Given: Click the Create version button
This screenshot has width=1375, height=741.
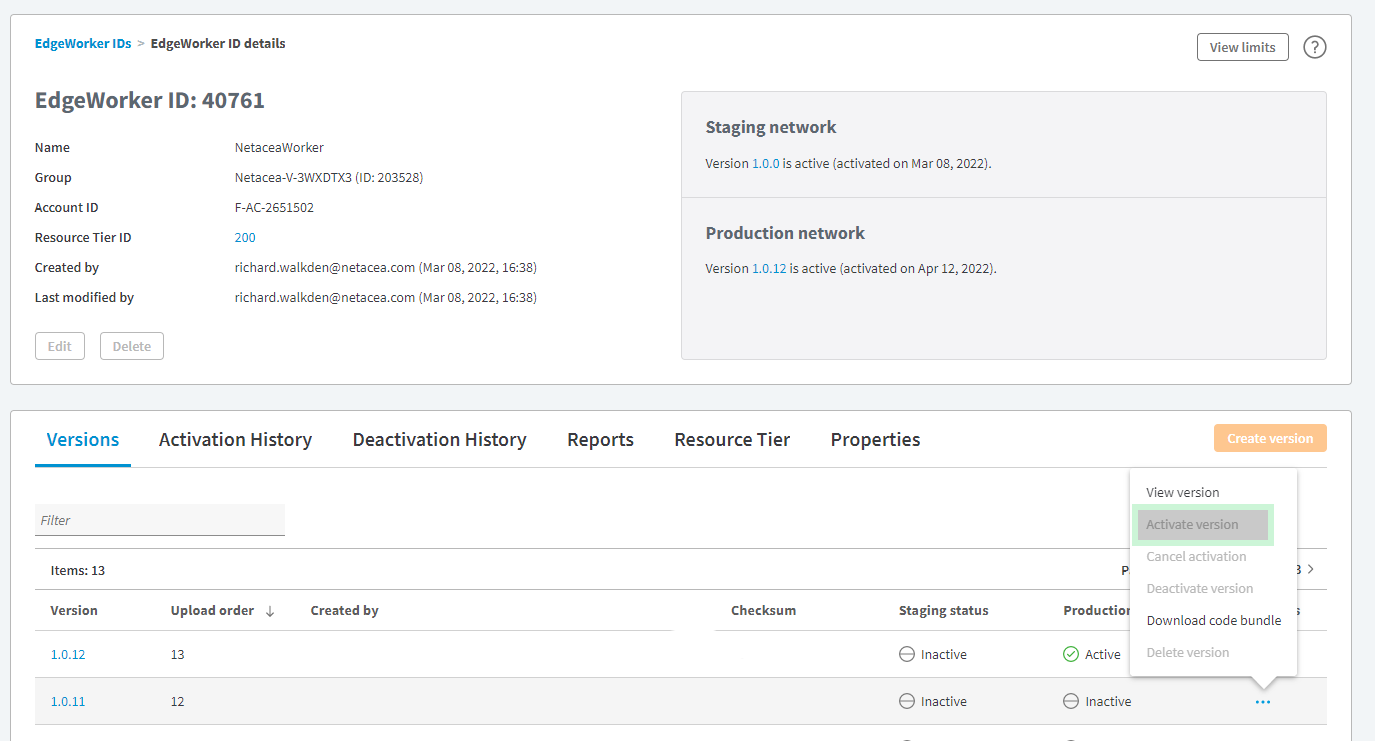Looking at the screenshot, I should [1269, 439].
